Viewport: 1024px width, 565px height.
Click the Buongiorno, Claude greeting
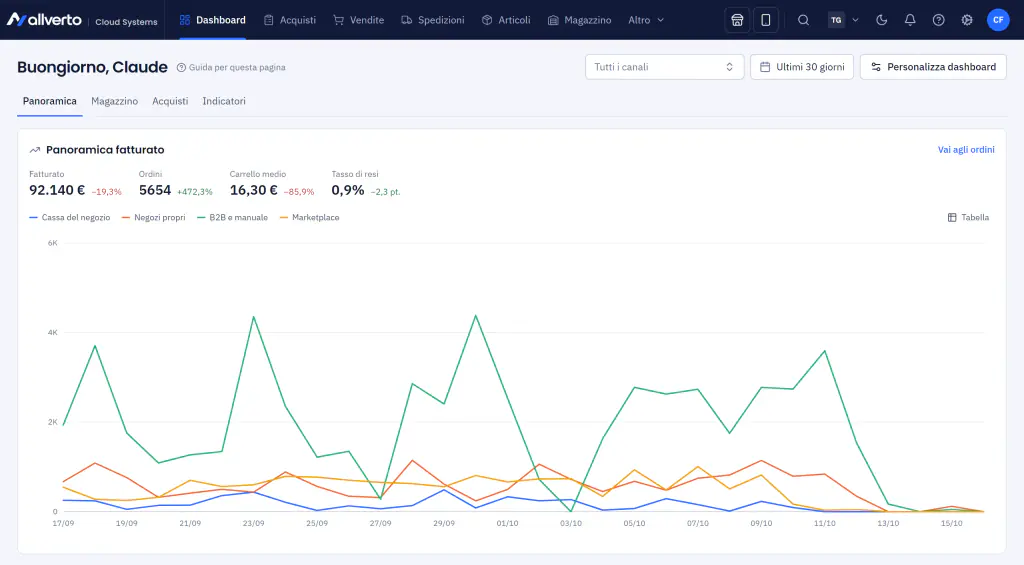click(x=92, y=67)
